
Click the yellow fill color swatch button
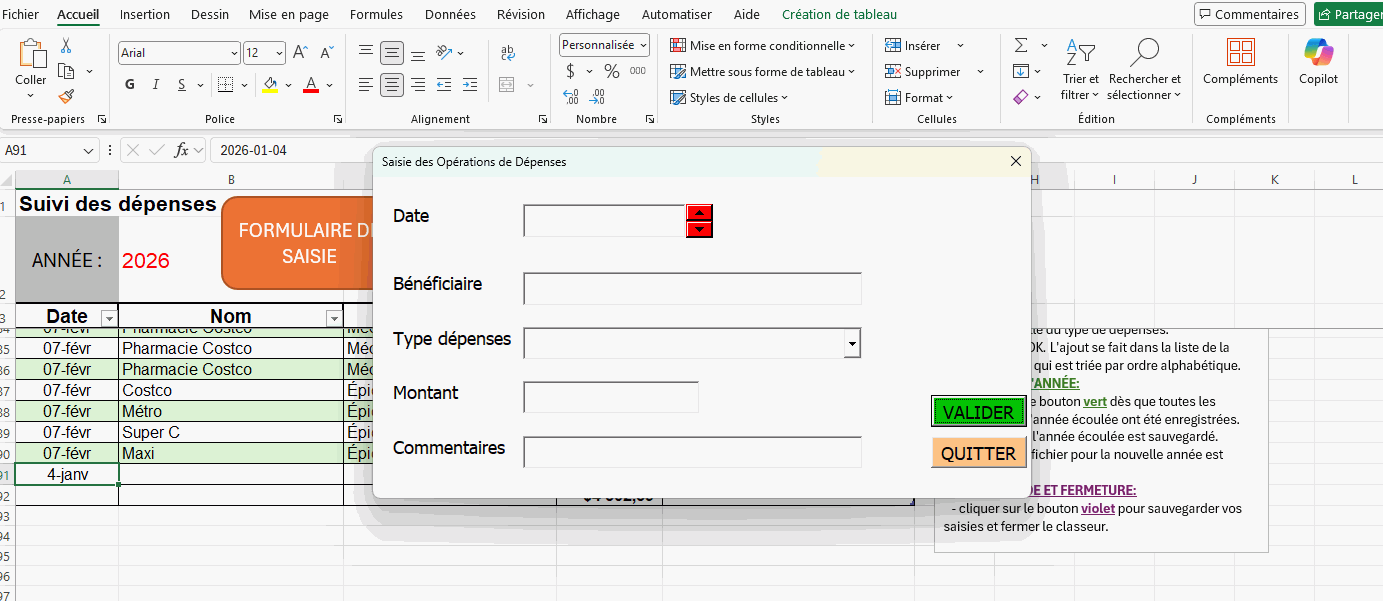point(270,85)
